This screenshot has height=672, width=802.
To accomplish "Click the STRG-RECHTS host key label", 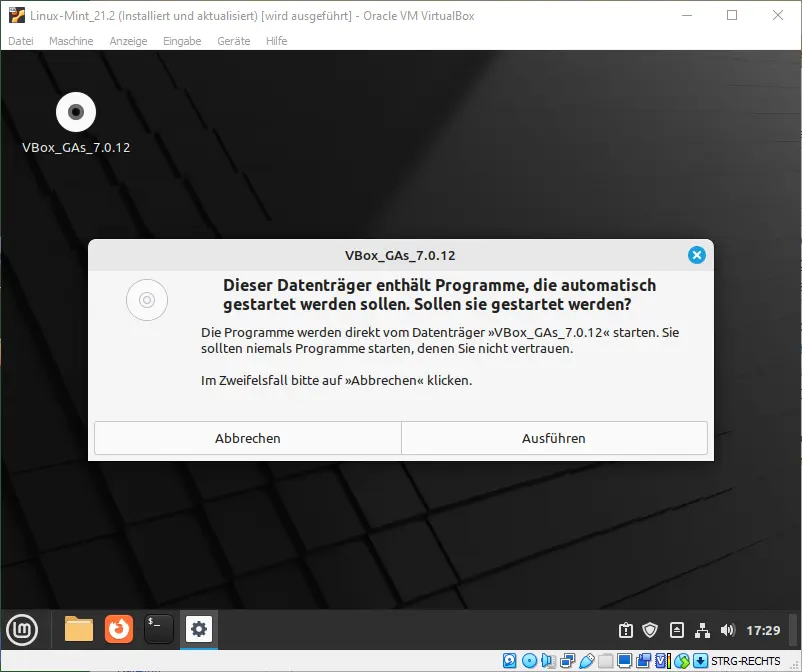I will coord(746,661).
